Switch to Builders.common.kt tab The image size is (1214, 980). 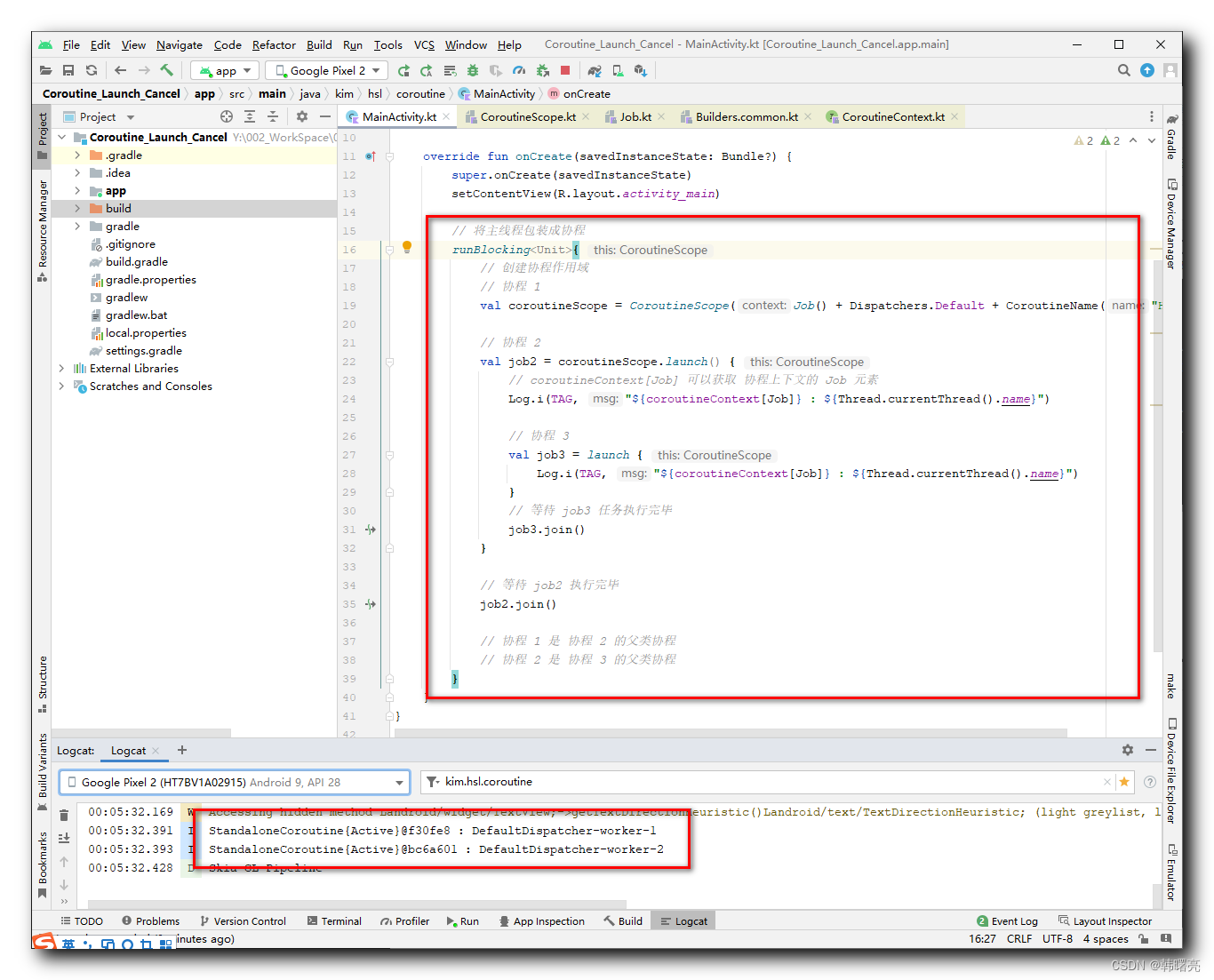[x=747, y=116]
